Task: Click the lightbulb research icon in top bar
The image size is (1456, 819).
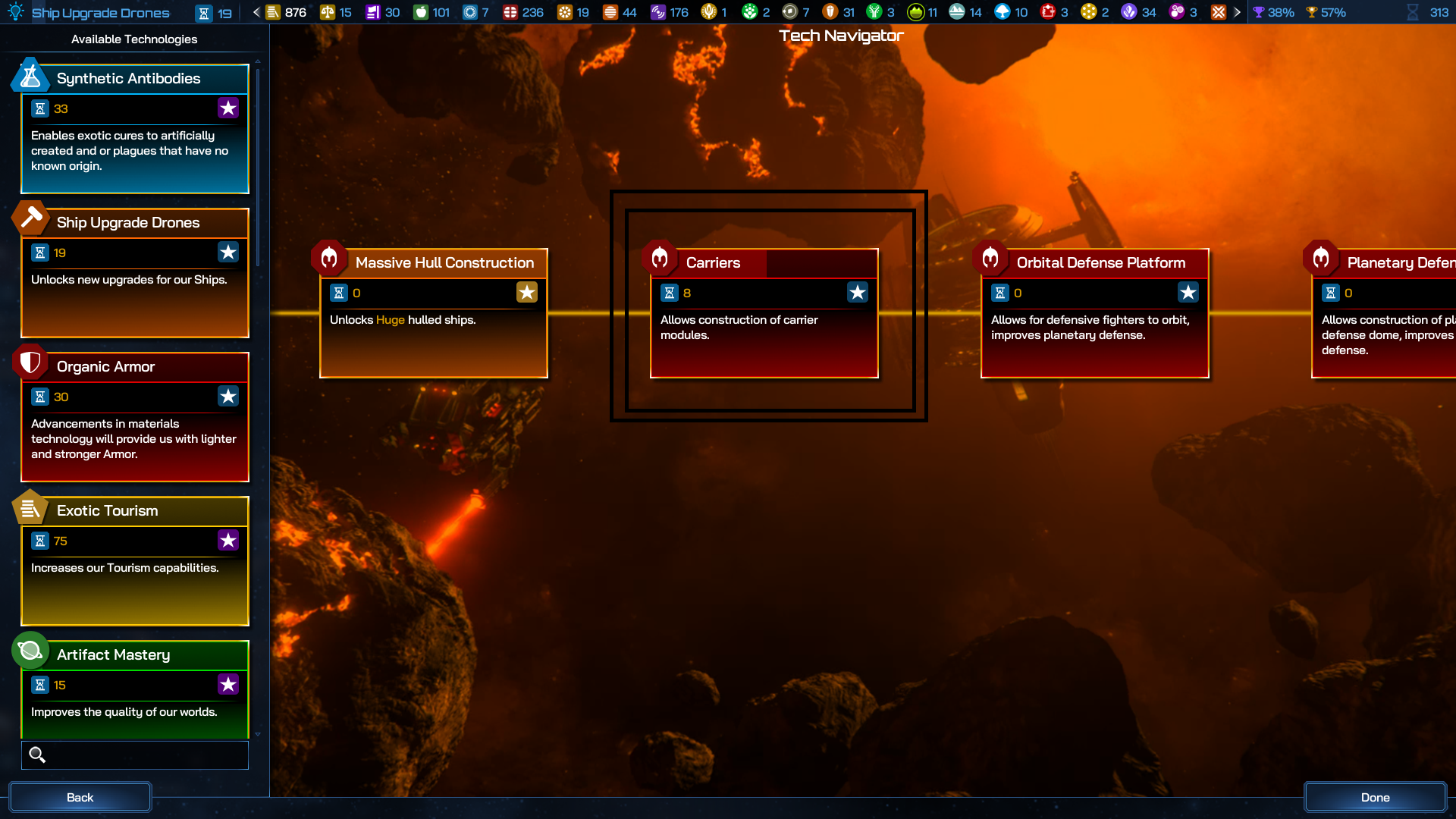Action: pyautogui.click(x=16, y=12)
